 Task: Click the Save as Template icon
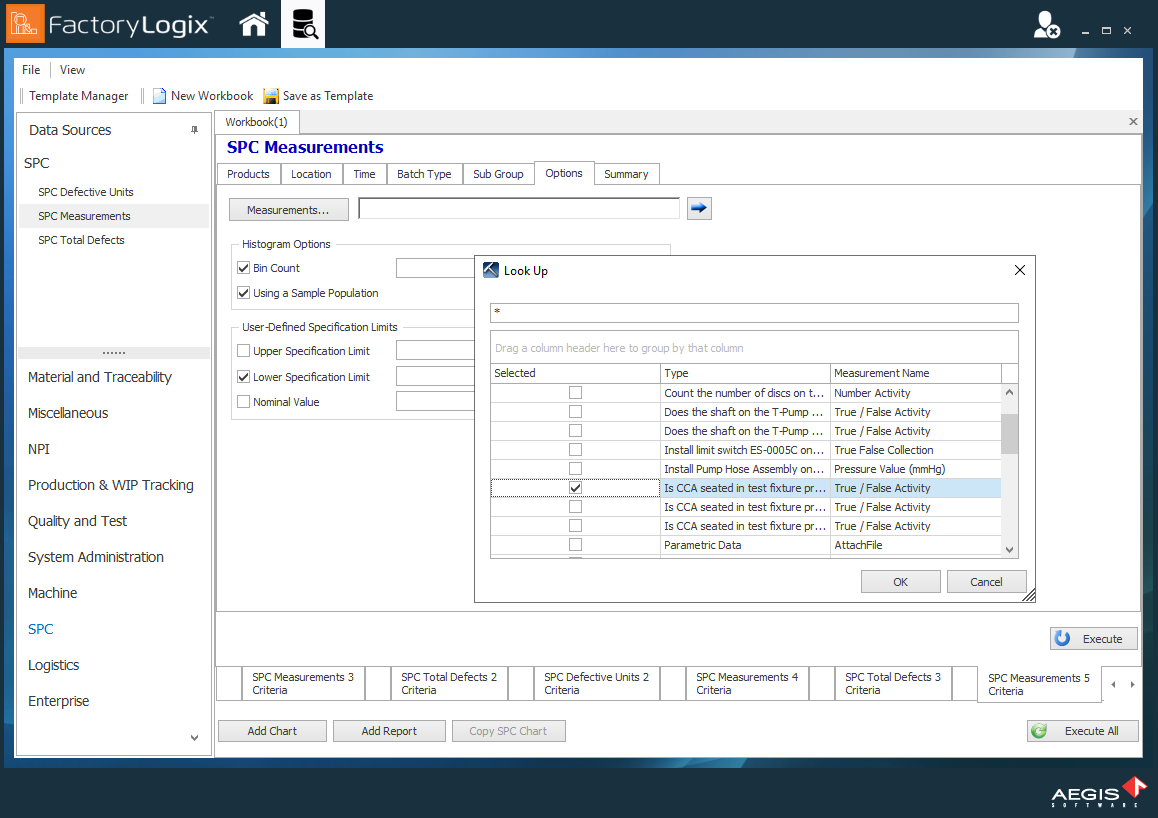click(x=270, y=95)
